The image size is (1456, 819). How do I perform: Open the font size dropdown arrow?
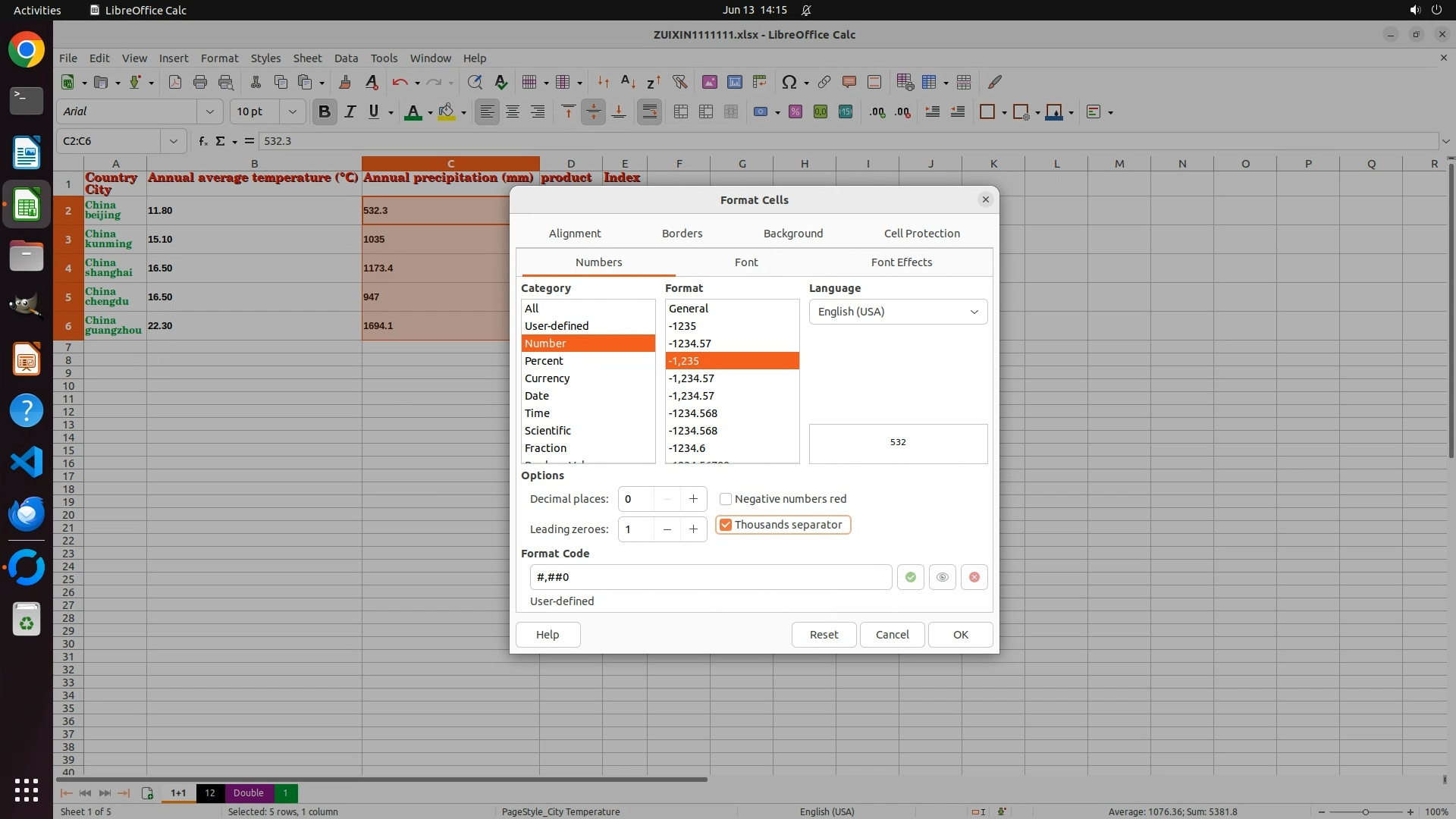[x=292, y=112]
